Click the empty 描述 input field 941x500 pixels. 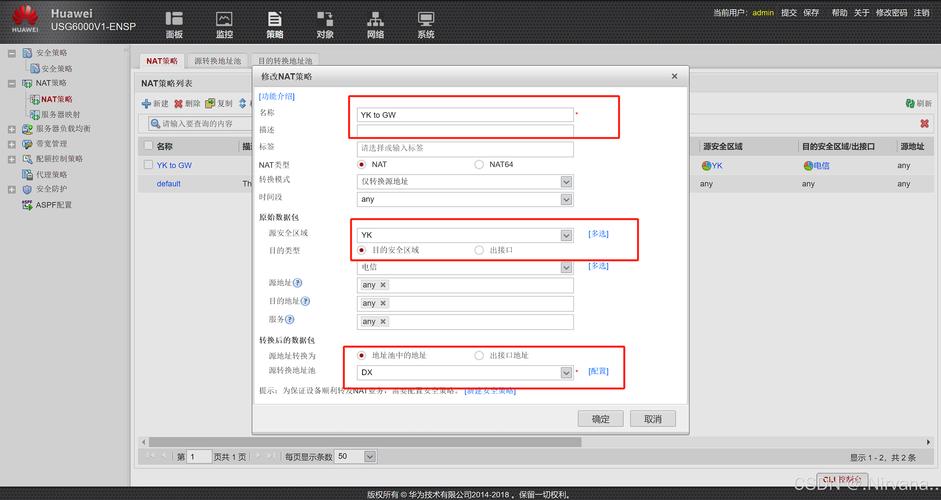[465, 131]
